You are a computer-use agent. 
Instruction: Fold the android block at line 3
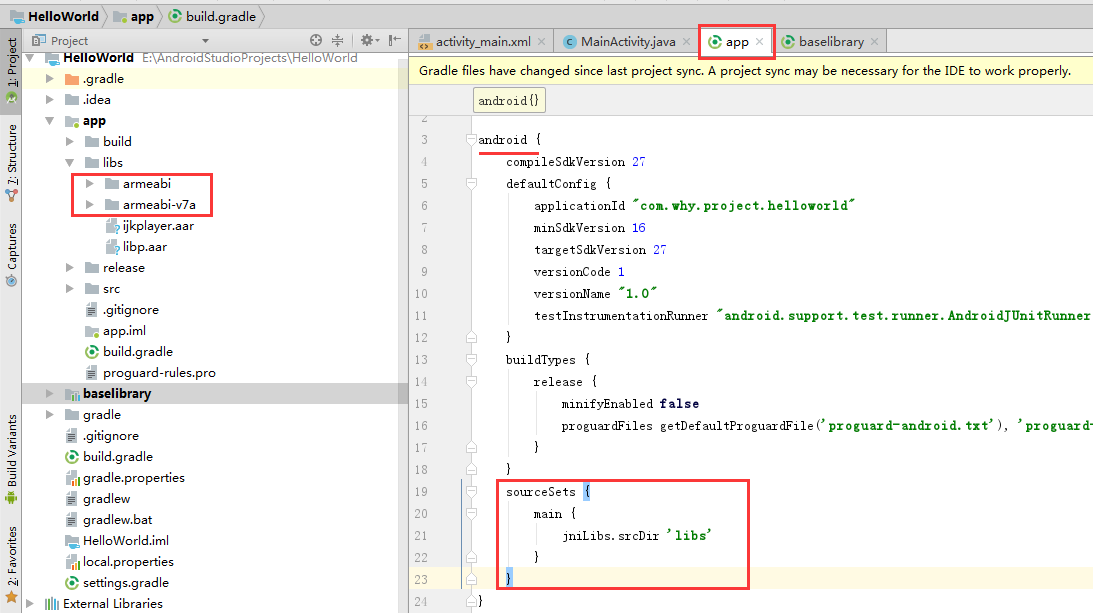pyautogui.click(x=471, y=139)
